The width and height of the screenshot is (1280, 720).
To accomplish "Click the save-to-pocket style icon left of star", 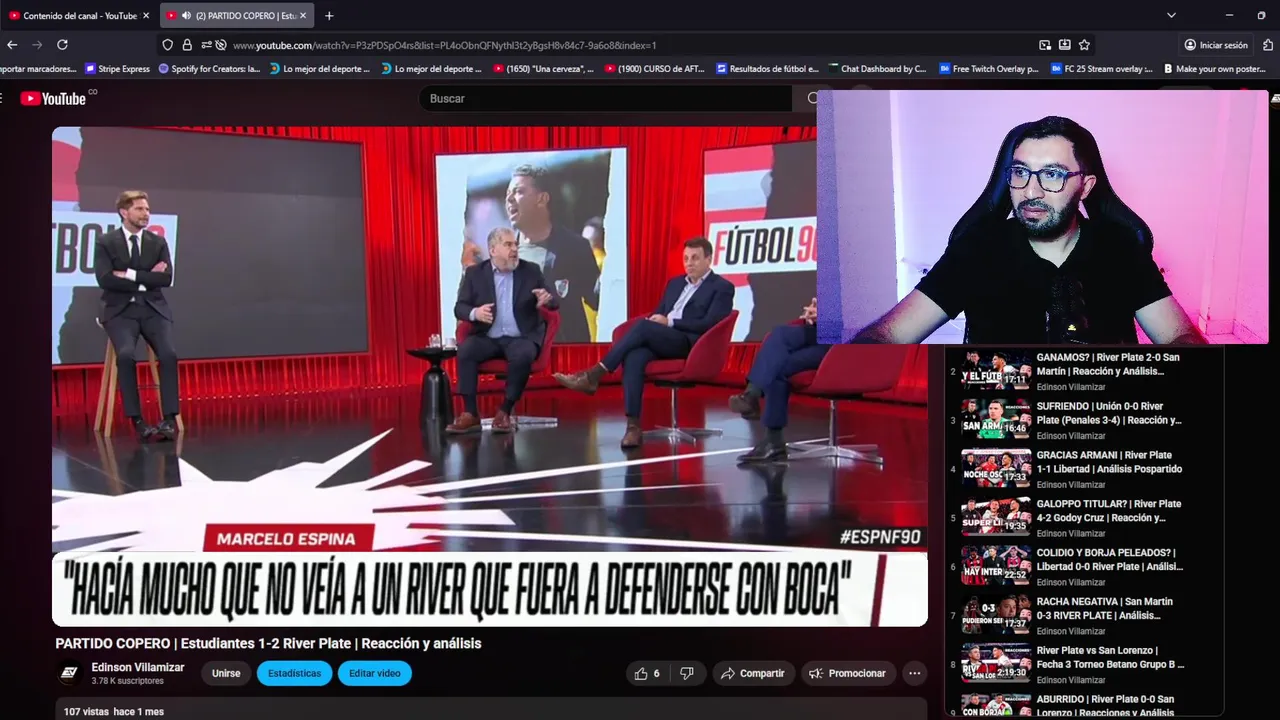I will pyautogui.click(x=1064, y=45).
